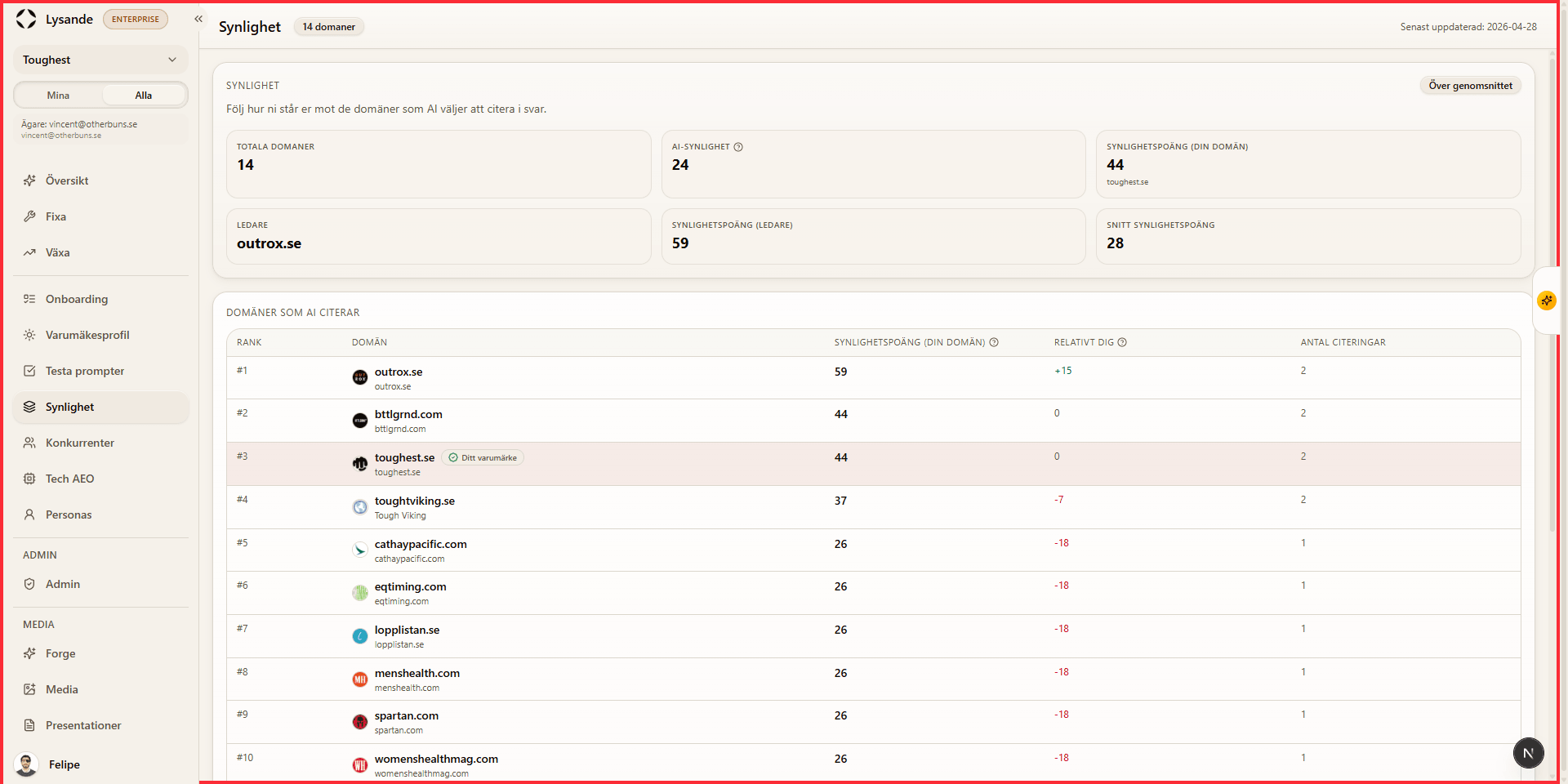Click the 14 domaner badge
The height and width of the screenshot is (784, 1568).
point(328,27)
